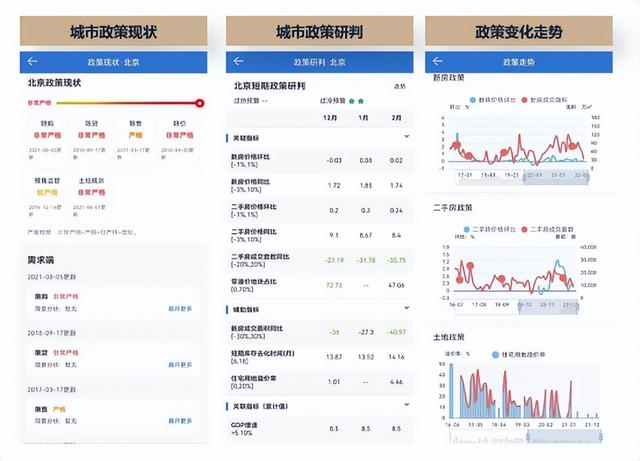The image size is (640, 461).
Task: Click the 2021-03-05更新 date under 需求端
Action: coord(51,277)
